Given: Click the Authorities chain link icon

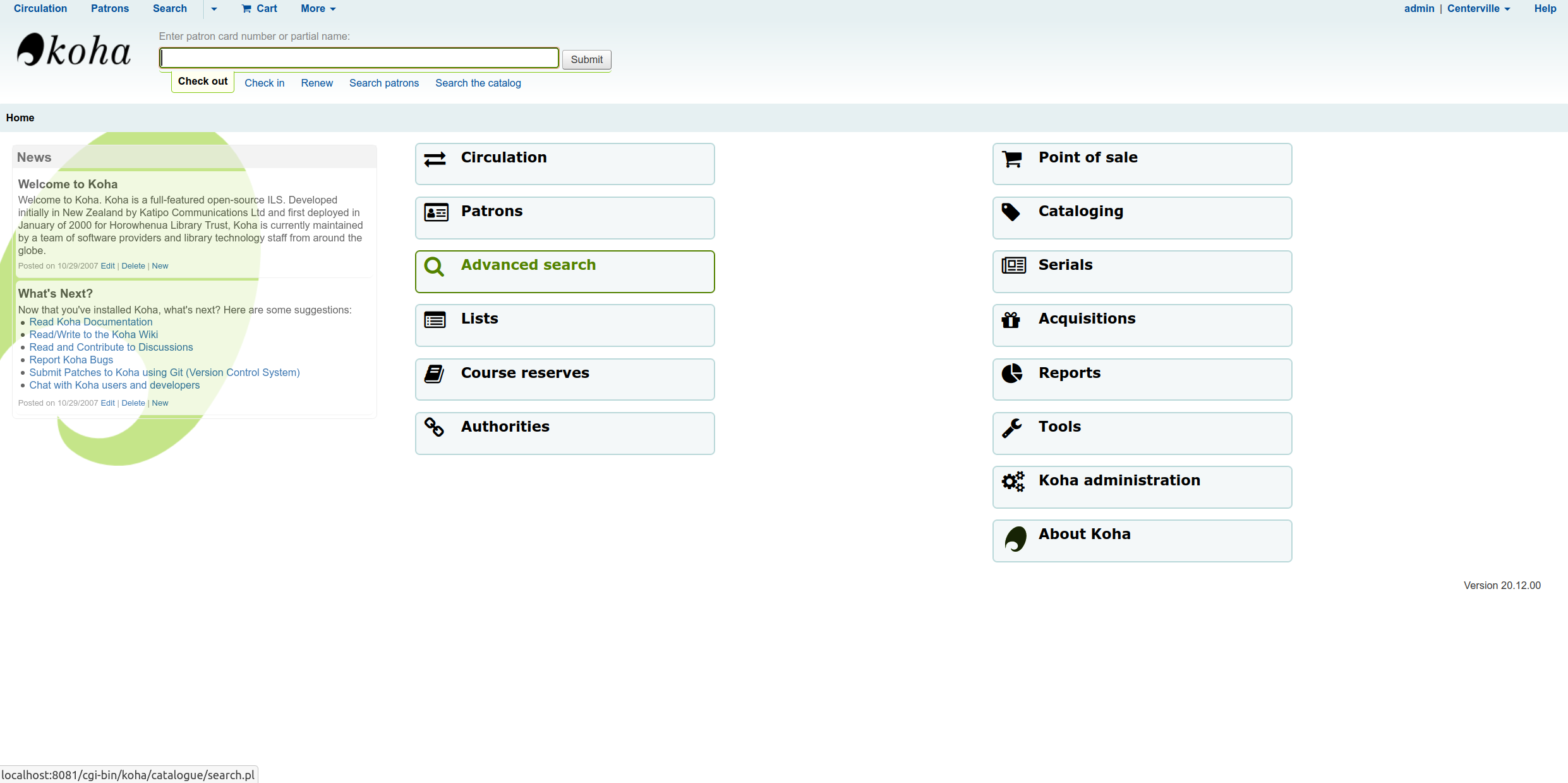Looking at the screenshot, I should click(x=434, y=427).
